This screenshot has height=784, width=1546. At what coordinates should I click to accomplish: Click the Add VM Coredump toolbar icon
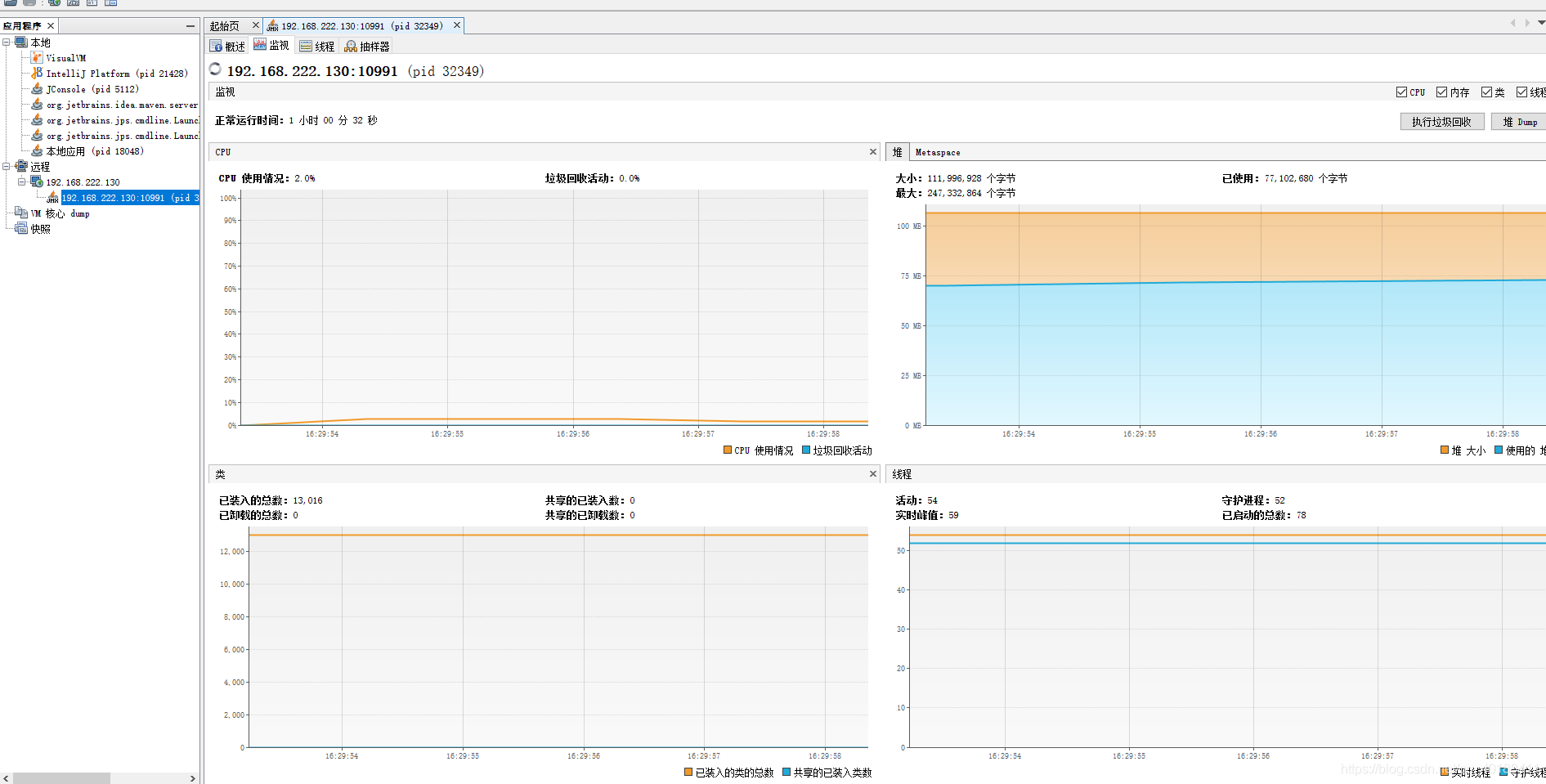pos(92,3)
